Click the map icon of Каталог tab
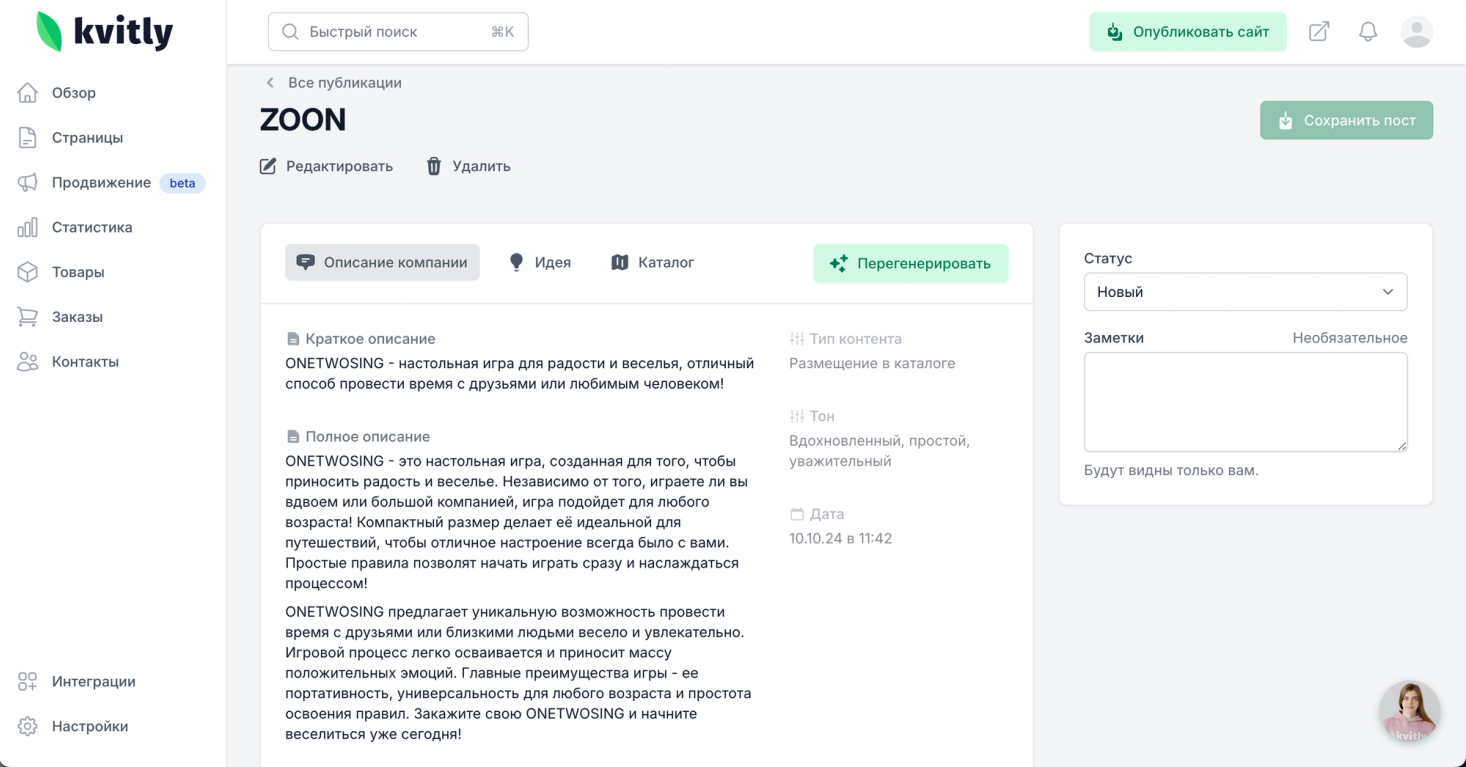The width and height of the screenshot is (1466, 767). point(620,262)
